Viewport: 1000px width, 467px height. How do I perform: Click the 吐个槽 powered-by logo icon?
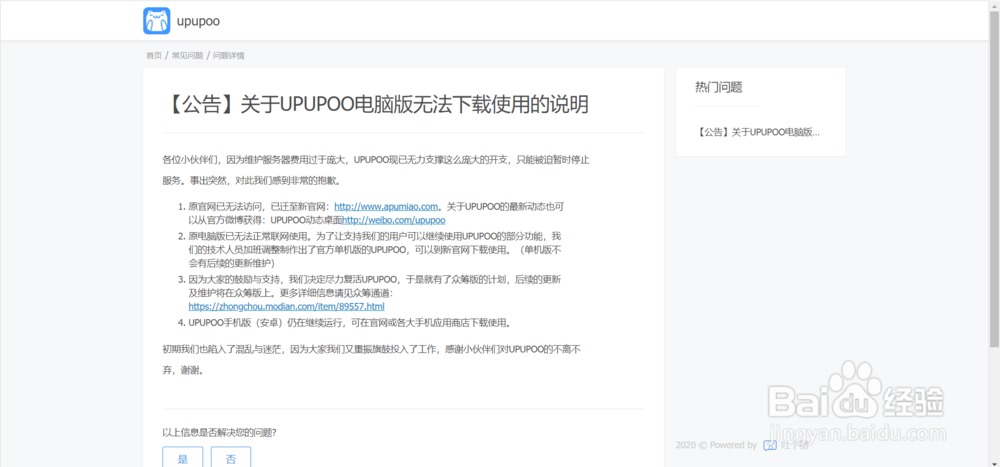770,445
